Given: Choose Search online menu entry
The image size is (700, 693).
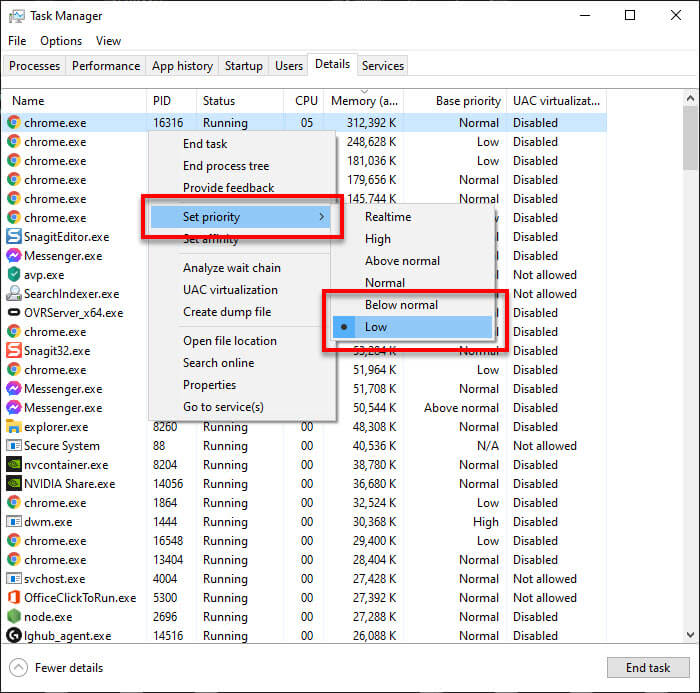Looking at the screenshot, I should (242, 363).
